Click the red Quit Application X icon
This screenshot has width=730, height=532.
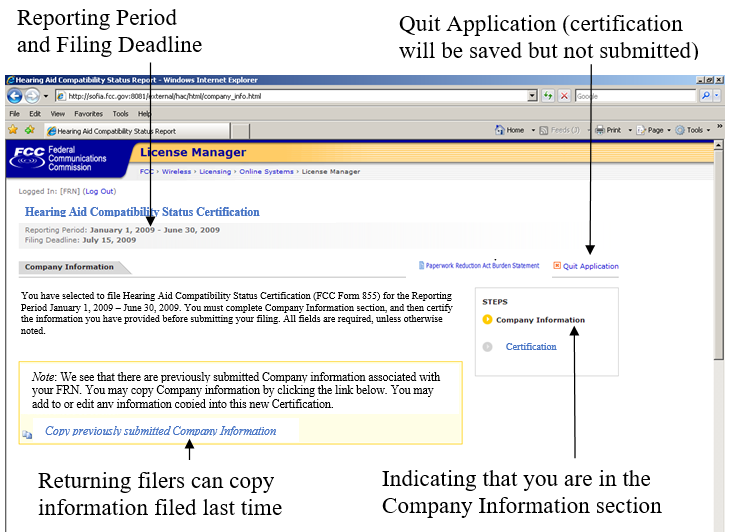[x=557, y=265]
